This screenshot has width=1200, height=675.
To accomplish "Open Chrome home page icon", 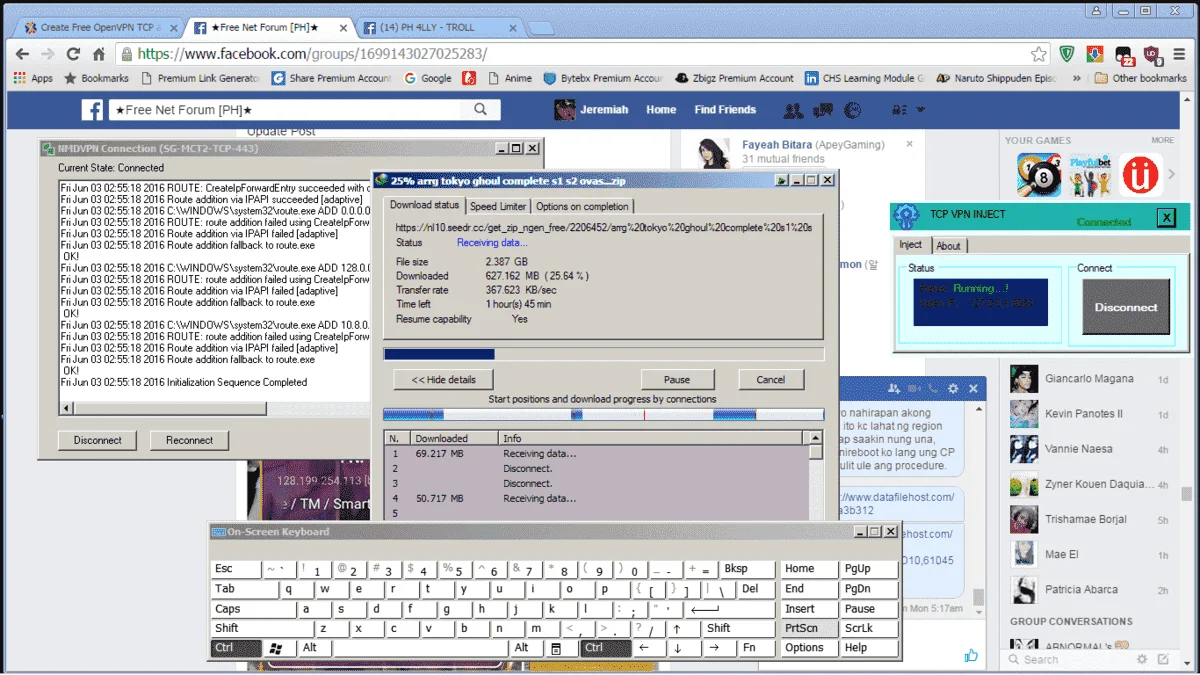I will pyautogui.click(x=99, y=54).
